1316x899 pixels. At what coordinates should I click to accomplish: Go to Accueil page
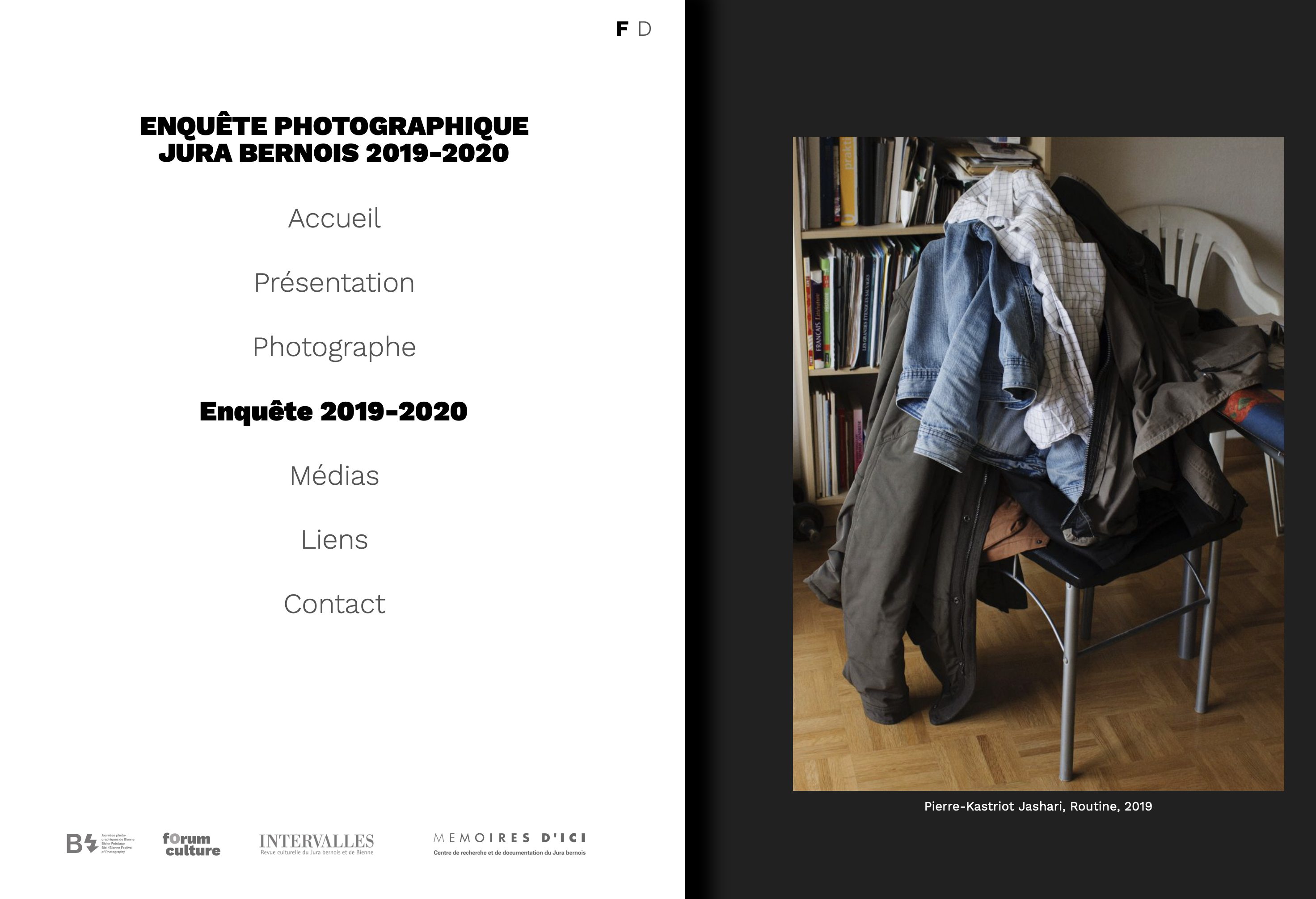pyautogui.click(x=334, y=218)
